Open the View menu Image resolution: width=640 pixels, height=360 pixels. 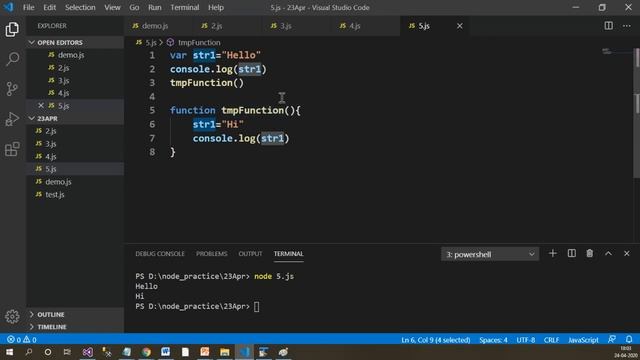[x=112, y=7]
